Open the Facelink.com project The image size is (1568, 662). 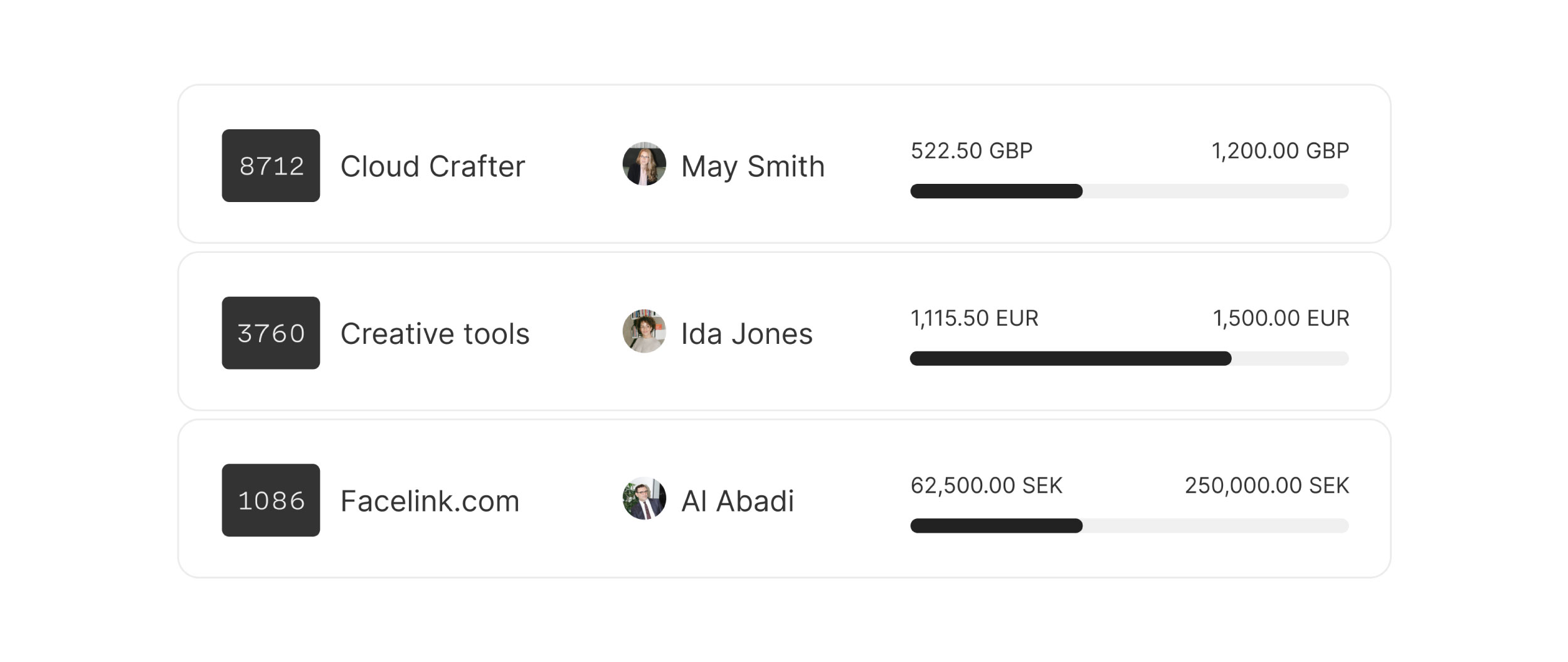click(x=430, y=501)
